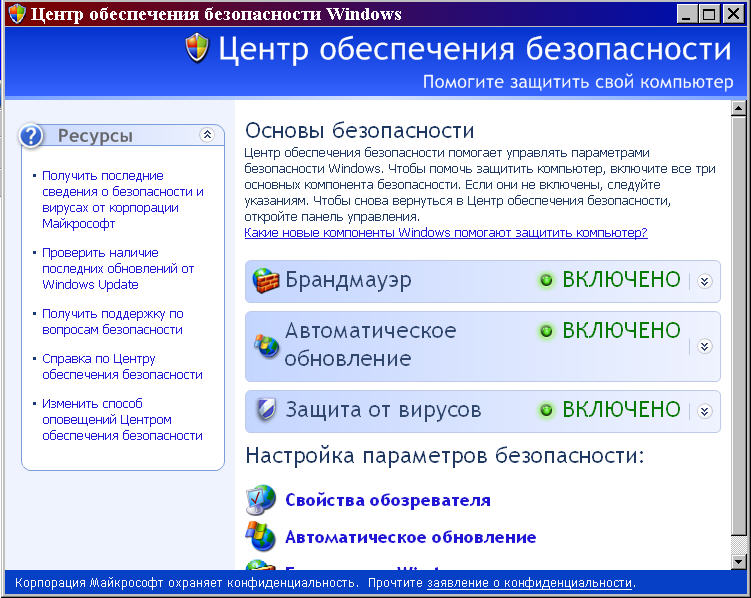
Task: Click Настройка параметров безопасности heading
Action: (445, 456)
